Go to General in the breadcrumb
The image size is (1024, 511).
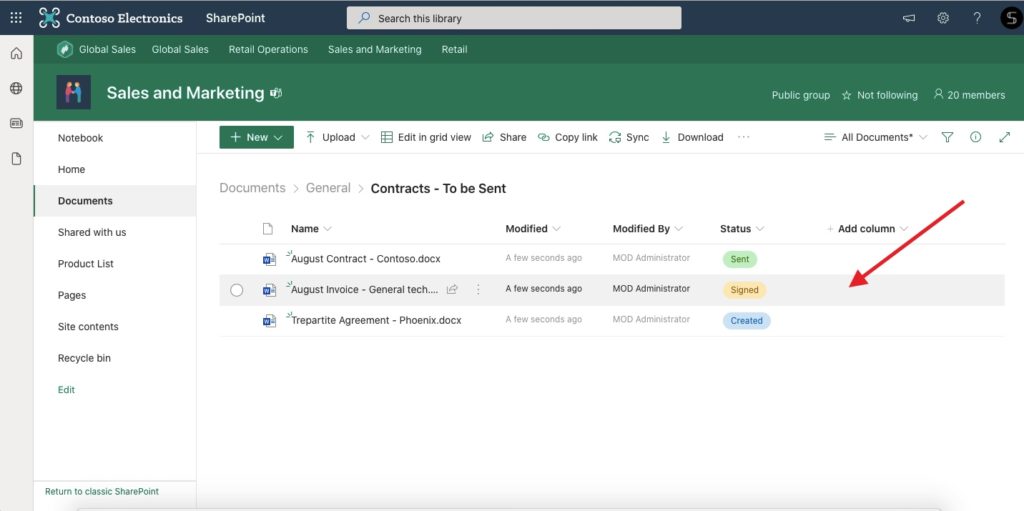tap(328, 188)
